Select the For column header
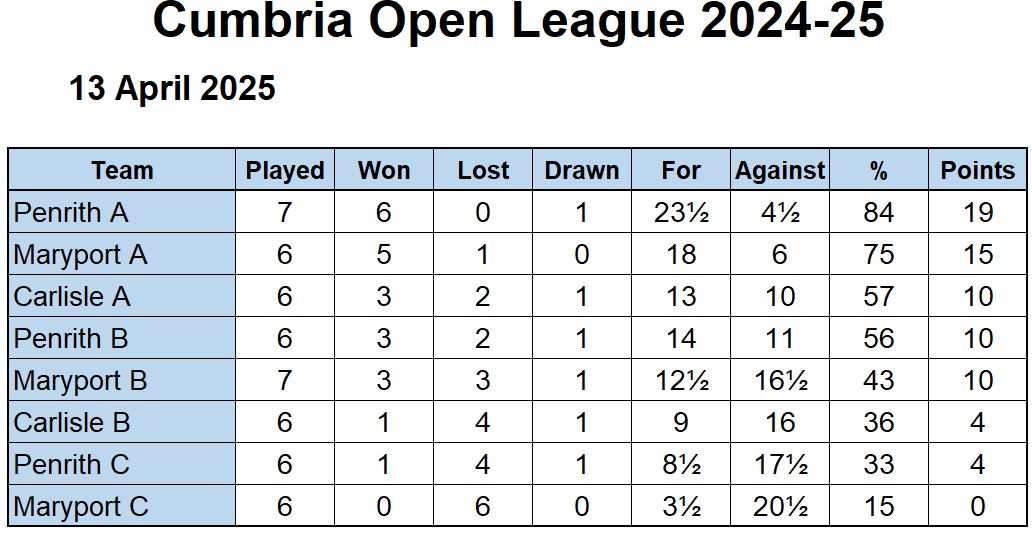The width and height of the screenshot is (1032, 533). [x=681, y=170]
